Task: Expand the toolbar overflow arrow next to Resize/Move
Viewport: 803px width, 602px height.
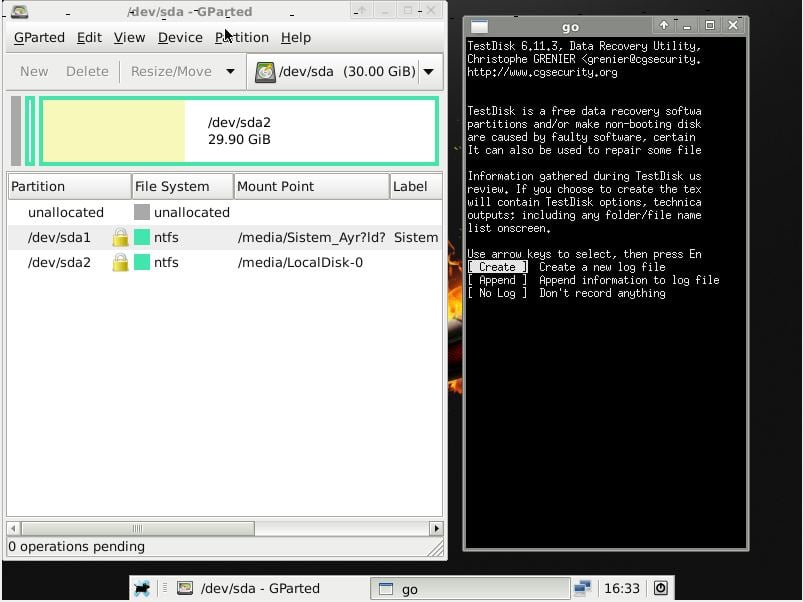Action: [230, 71]
